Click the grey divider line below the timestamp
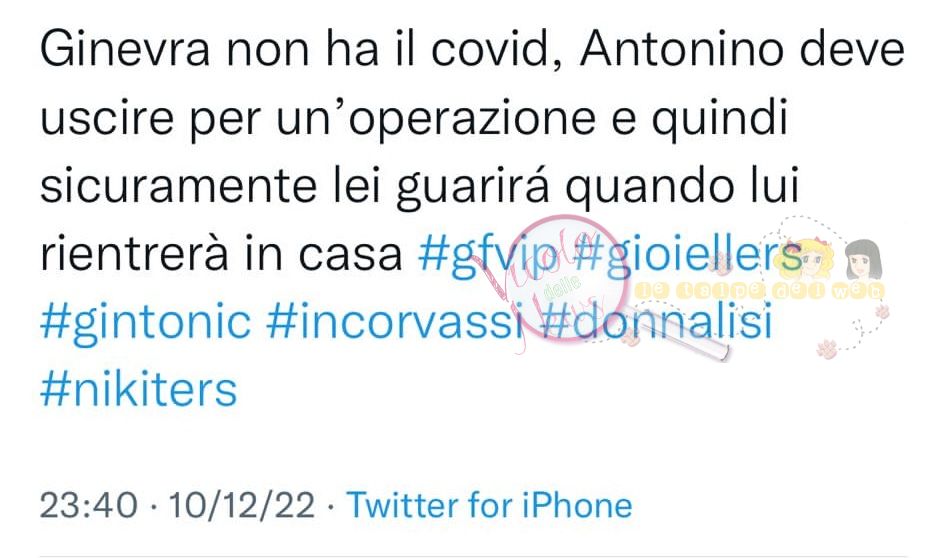This screenshot has height=558, width=946. click(473, 556)
